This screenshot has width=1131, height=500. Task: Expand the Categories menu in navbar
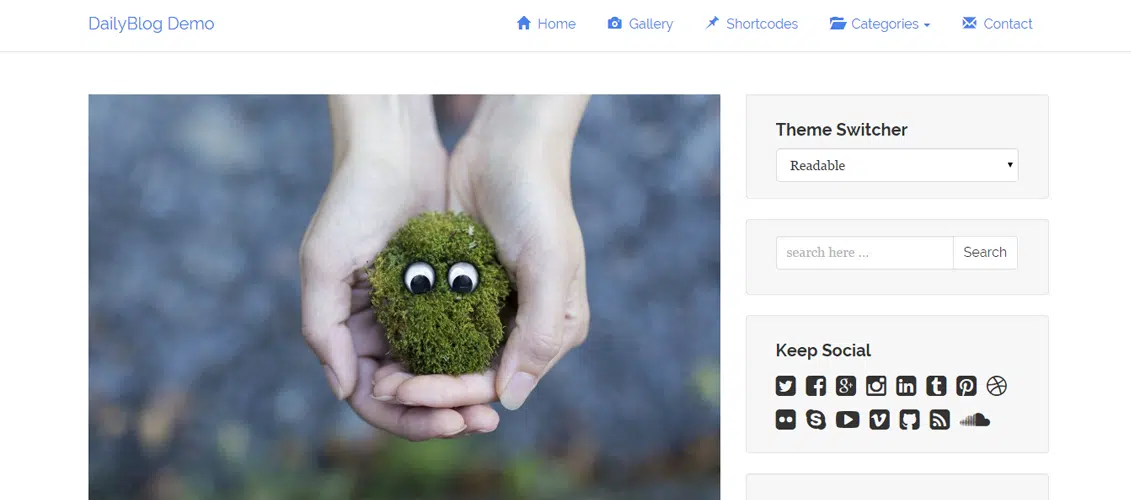(880, 24)
